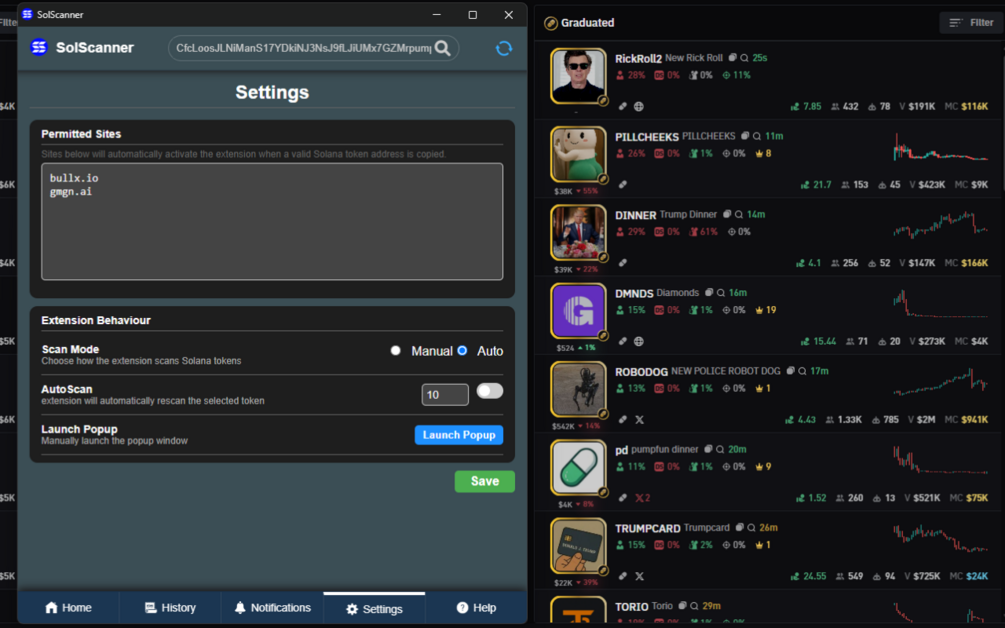Select the Auto scan mode radio button
1005x628 pixels.
click(462, 351)
